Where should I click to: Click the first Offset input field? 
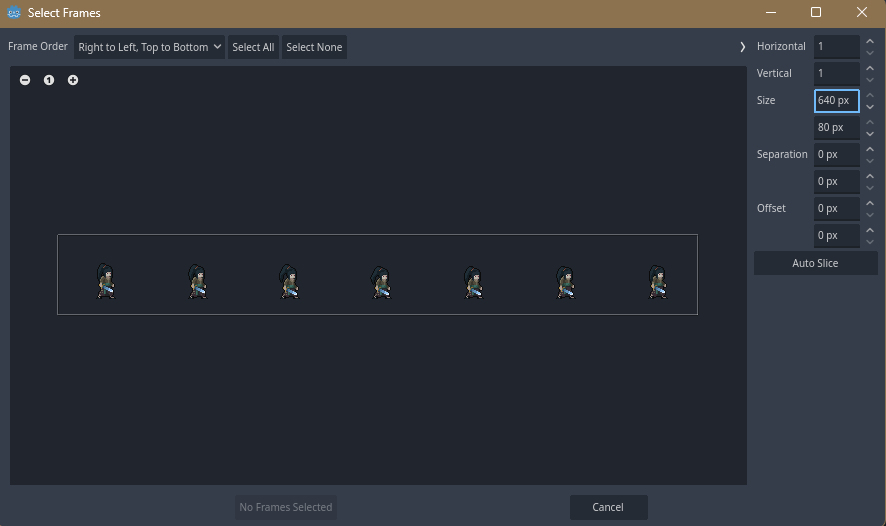point(835,208)
